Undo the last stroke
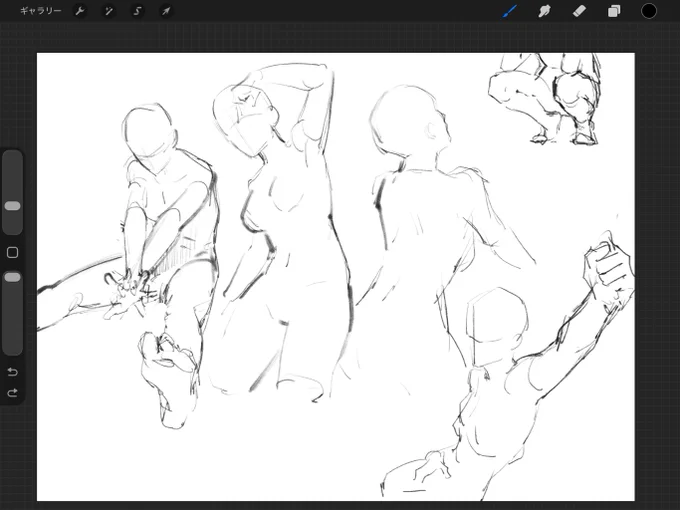 click(x=13, y=372)
